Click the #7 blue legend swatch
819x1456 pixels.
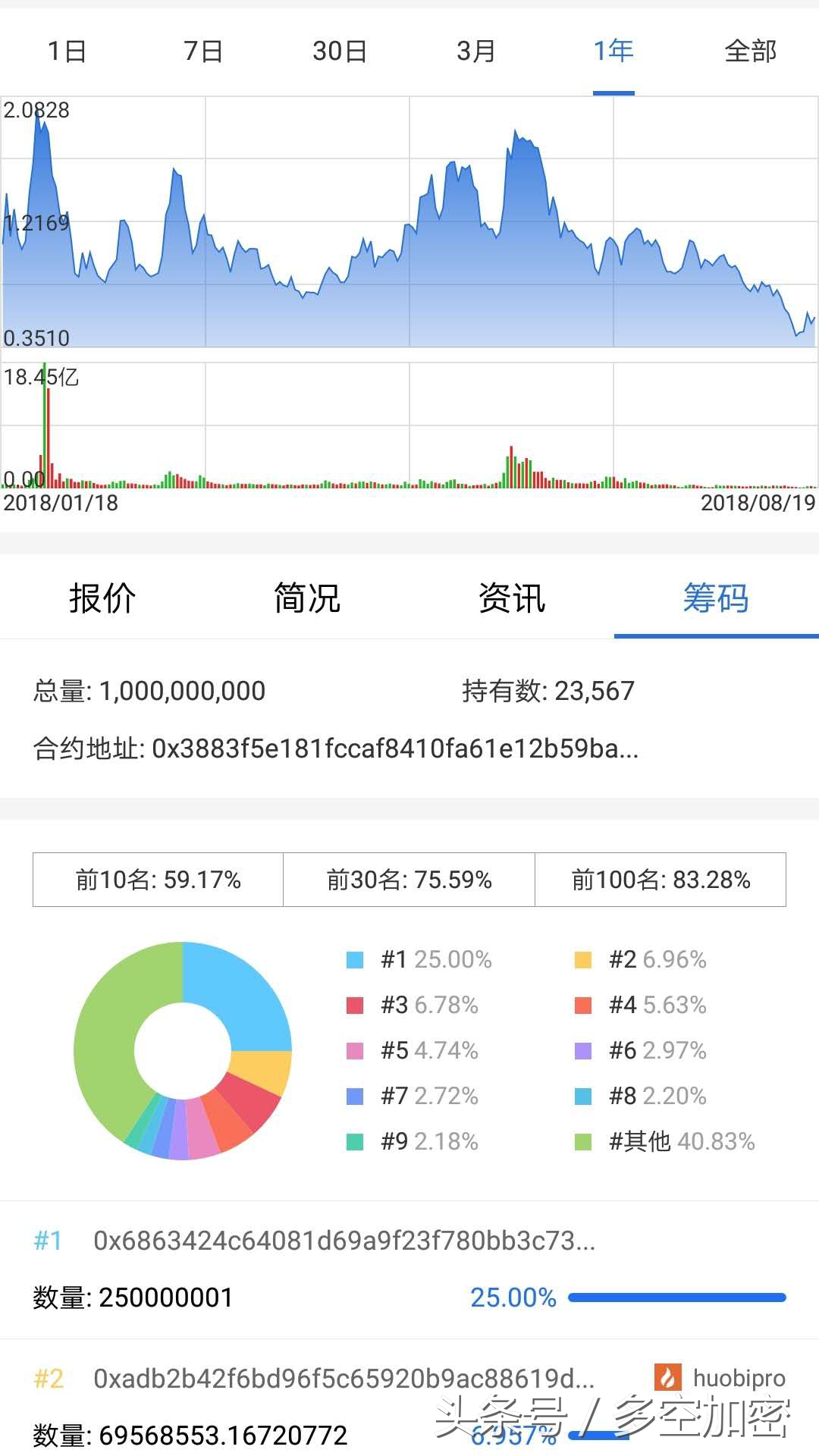click(x=355, y=1097)
